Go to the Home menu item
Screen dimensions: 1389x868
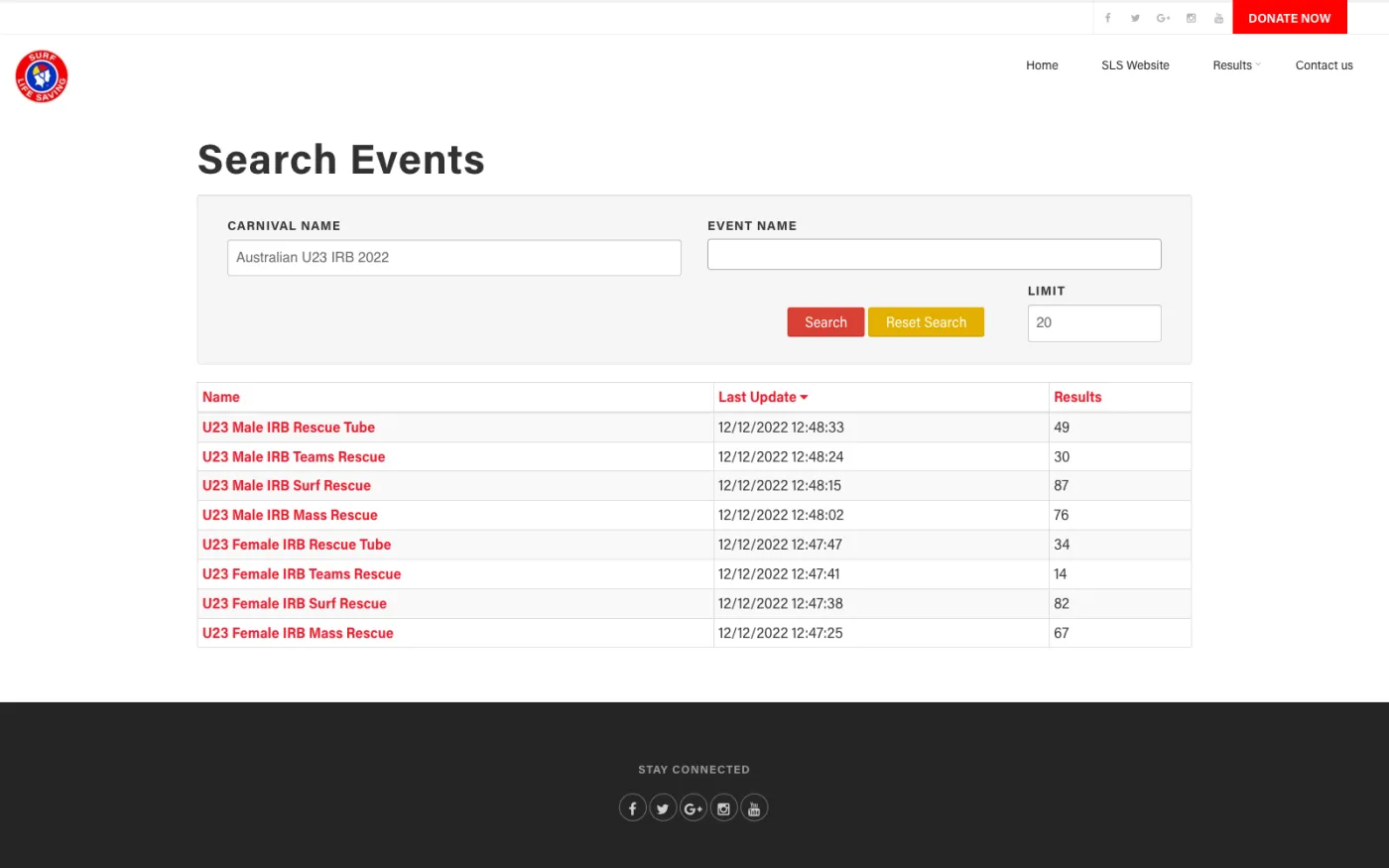click(1042, 65)
